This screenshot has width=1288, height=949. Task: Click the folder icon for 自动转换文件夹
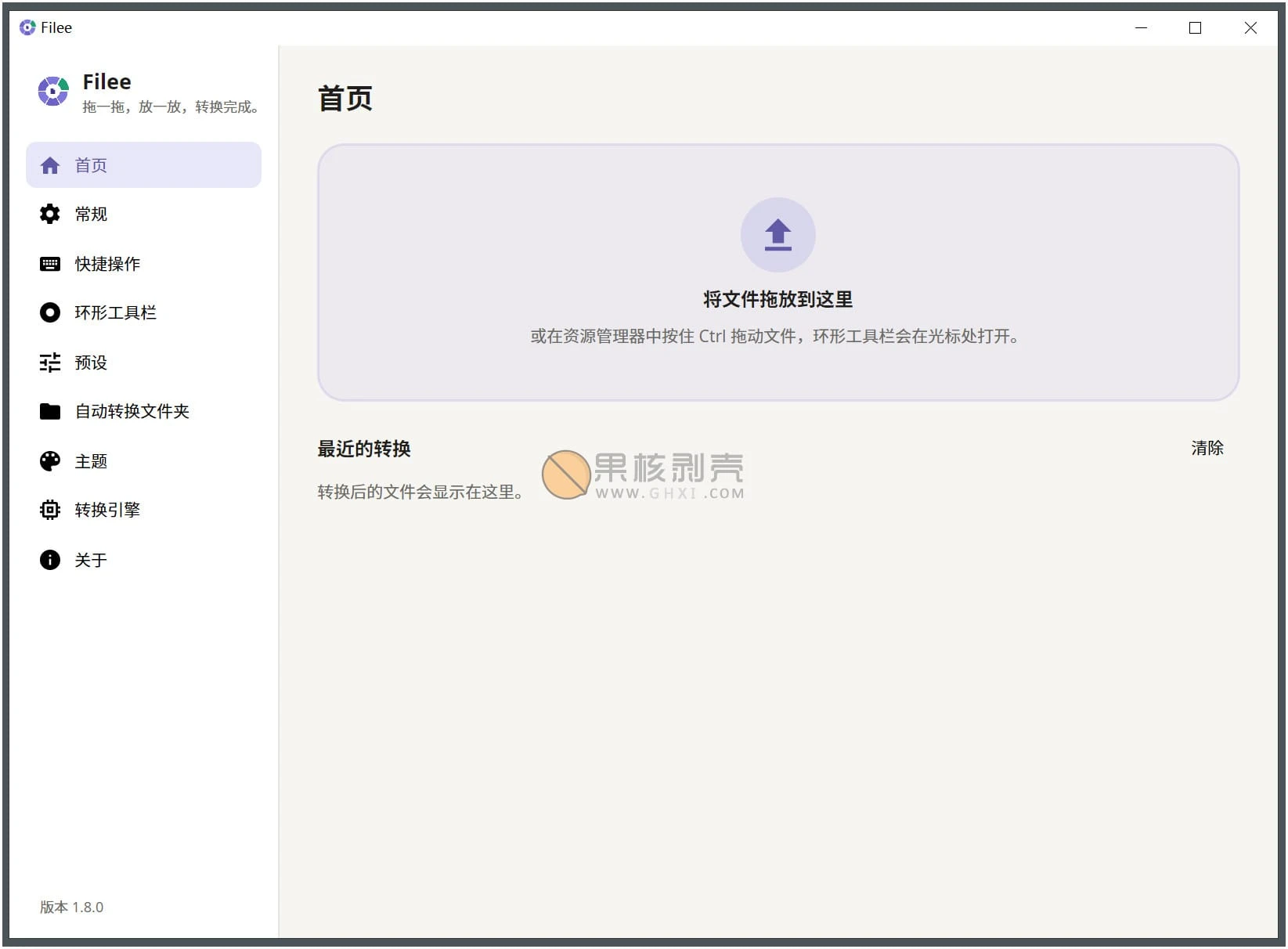point(50,411)
